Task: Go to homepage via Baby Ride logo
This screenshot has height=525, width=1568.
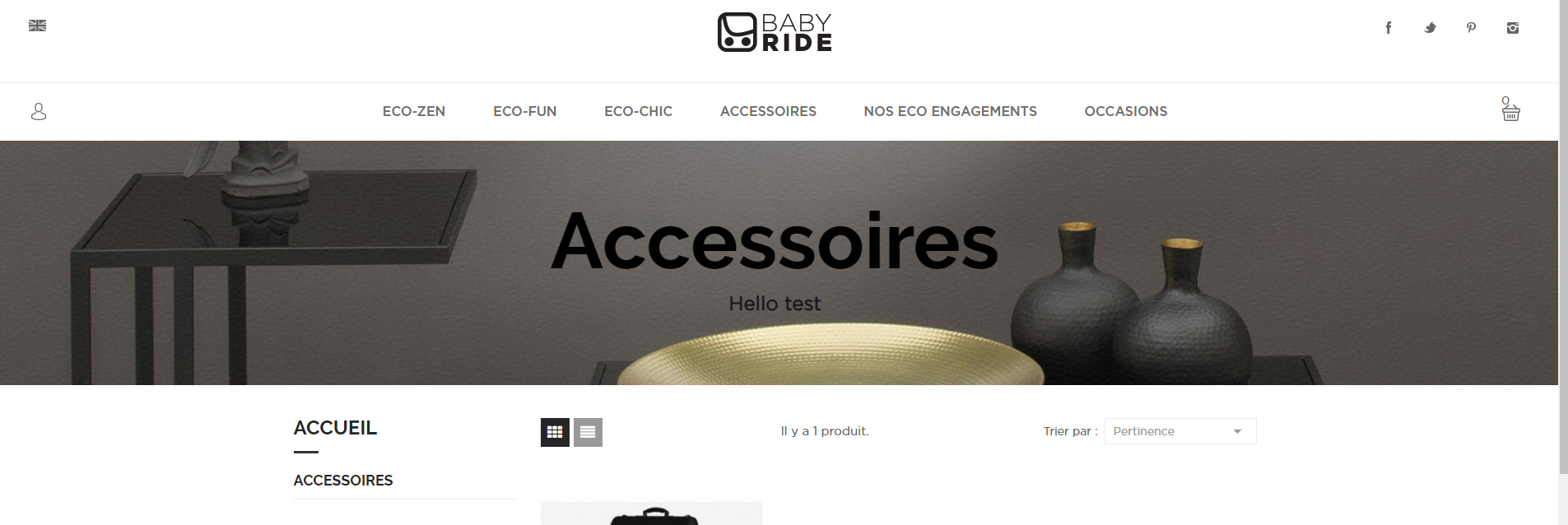Action: point(775,32)
